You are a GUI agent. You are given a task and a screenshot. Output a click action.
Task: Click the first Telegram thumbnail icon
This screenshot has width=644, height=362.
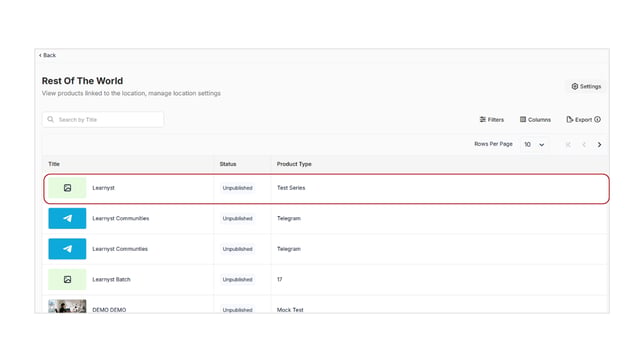pos(67,218)
